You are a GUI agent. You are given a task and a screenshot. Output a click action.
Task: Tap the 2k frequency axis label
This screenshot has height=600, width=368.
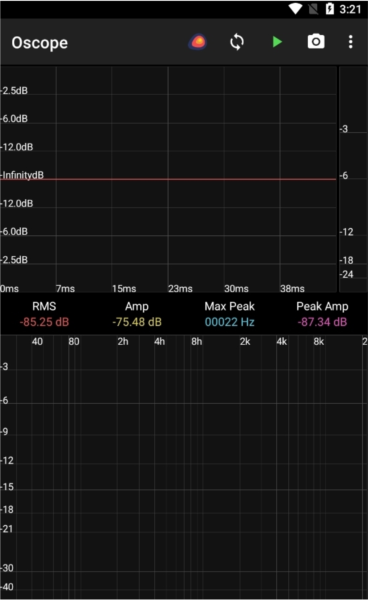click(x=245, y=341)
